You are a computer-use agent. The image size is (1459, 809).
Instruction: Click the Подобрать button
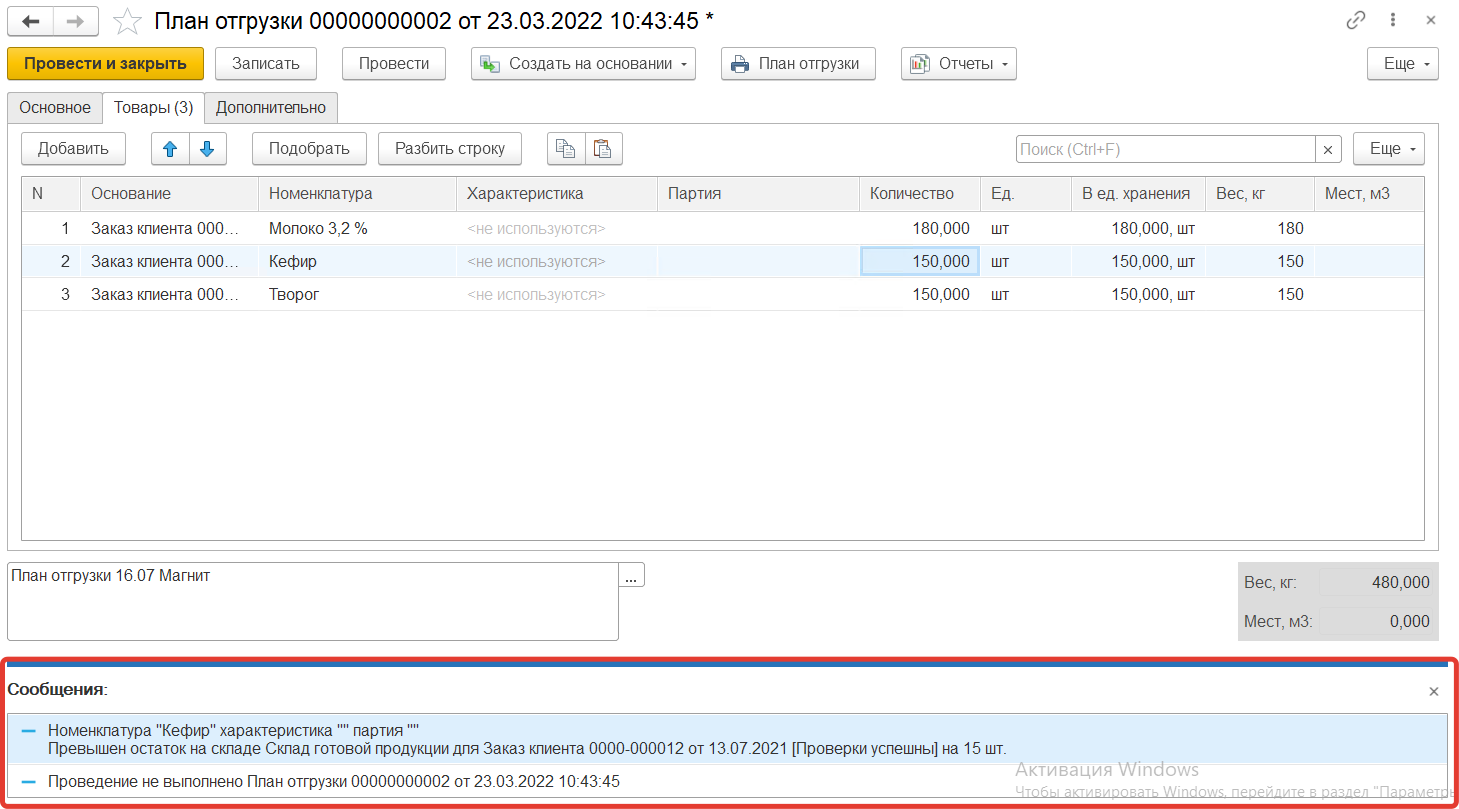coord(309,149)
